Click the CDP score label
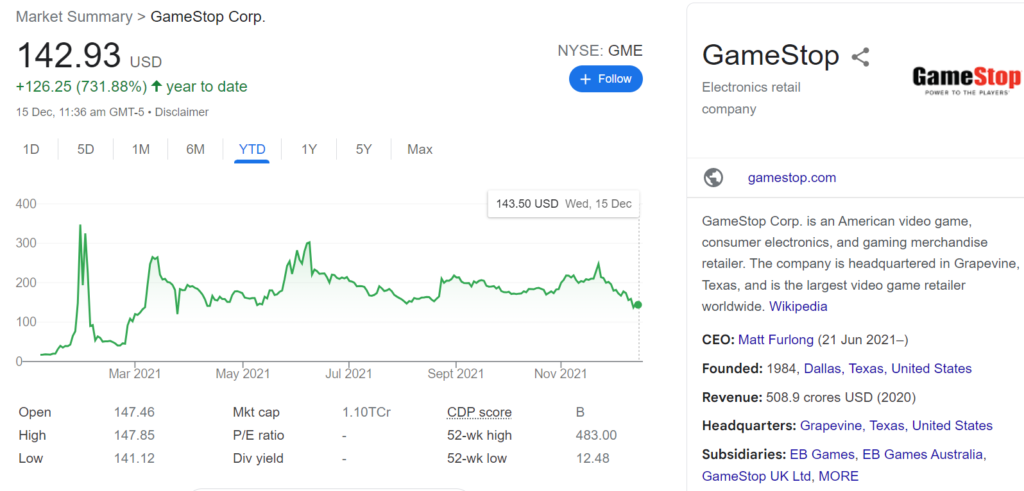The width and height of the screenshot is (1024, 491). pos(479,413)
